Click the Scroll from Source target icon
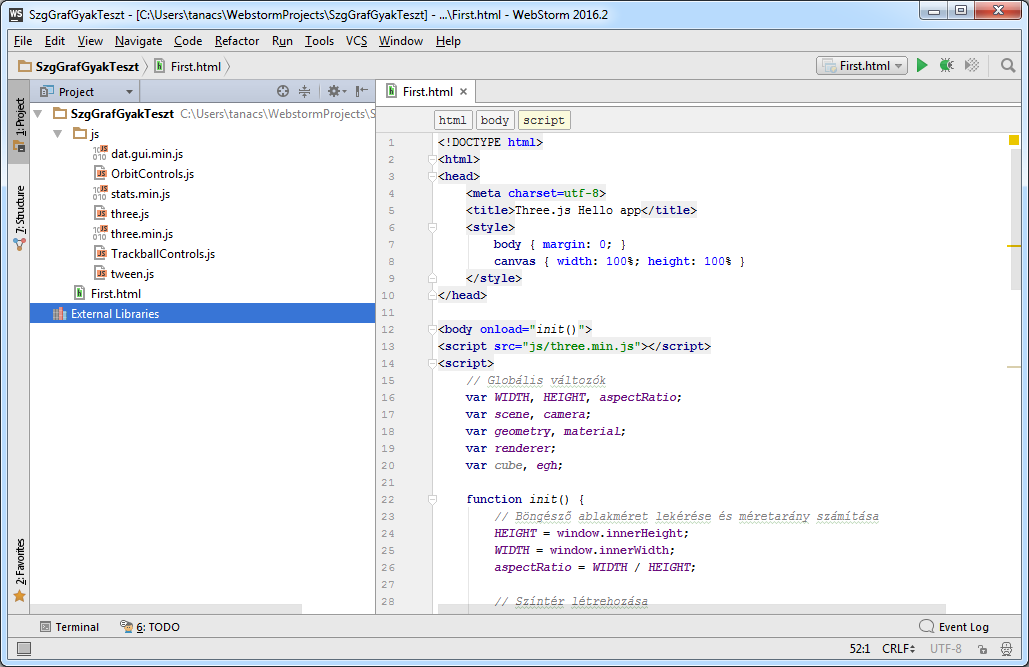 pyautogui.click(x=283, y=91)
